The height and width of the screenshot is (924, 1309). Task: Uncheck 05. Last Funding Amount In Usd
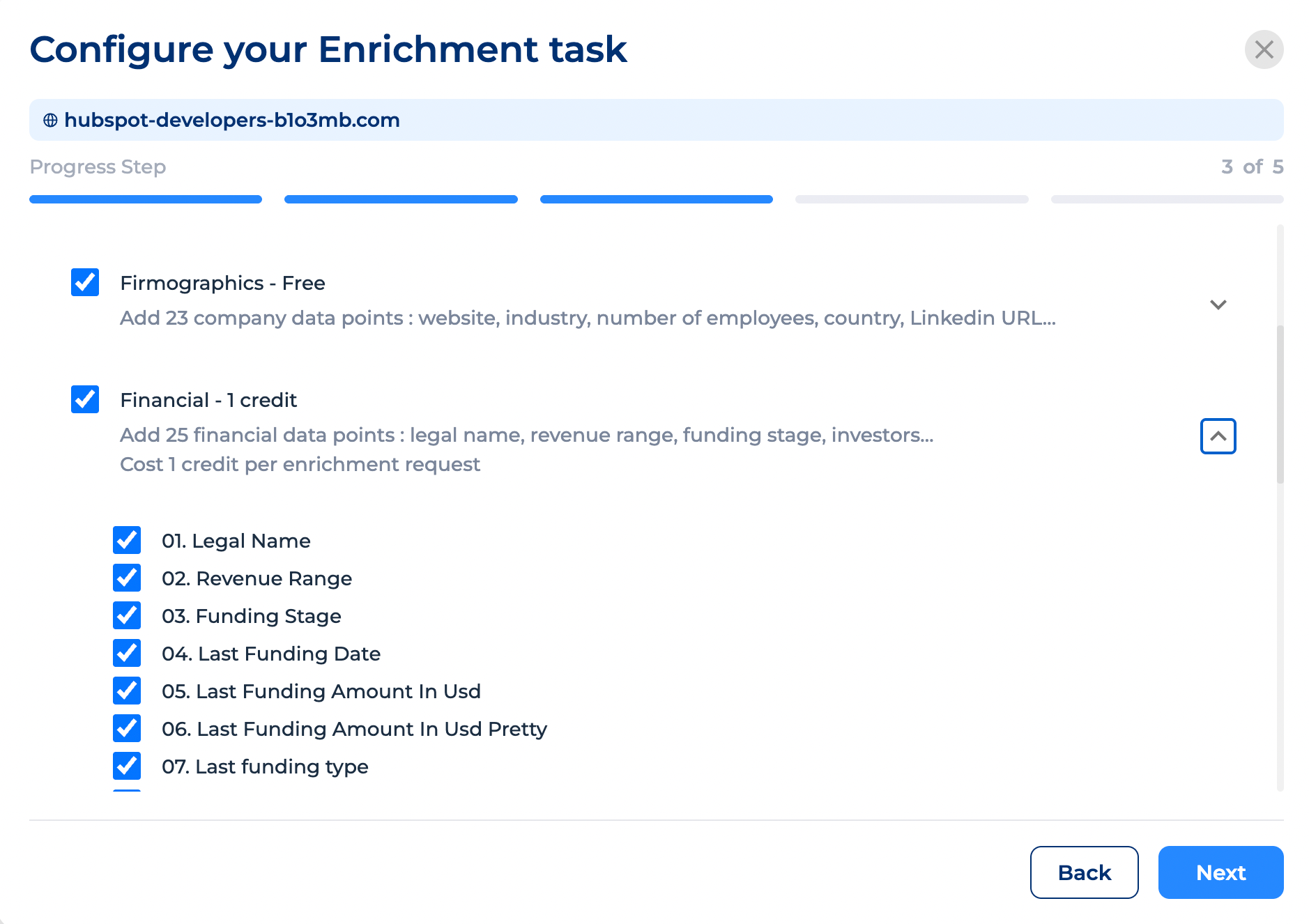[126, 691]
